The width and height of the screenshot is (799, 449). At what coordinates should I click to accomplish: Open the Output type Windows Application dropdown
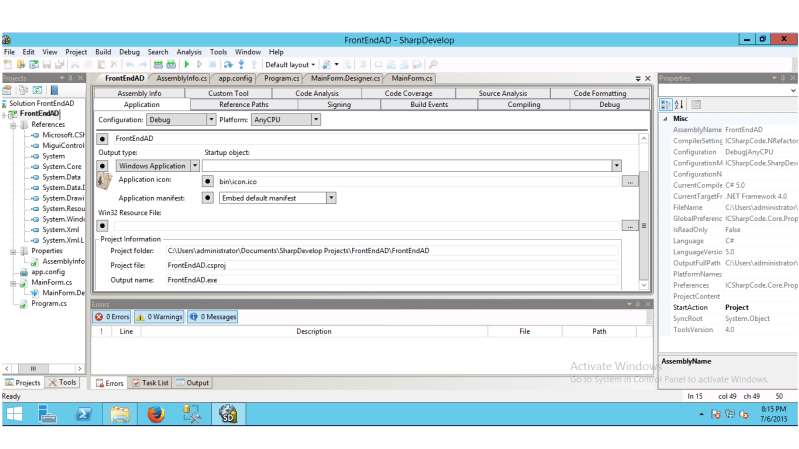[195, 166]
